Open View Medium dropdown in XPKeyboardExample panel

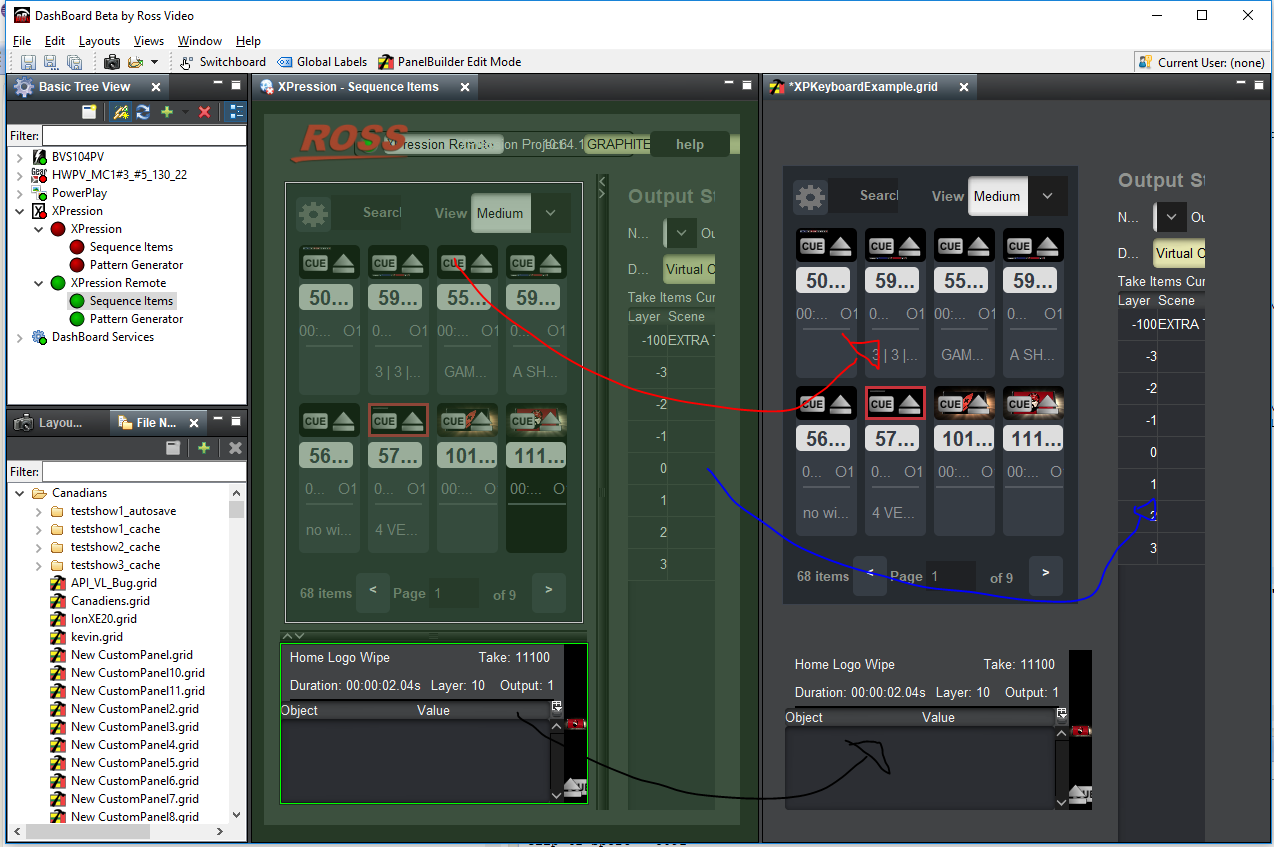click(1047, 196)
